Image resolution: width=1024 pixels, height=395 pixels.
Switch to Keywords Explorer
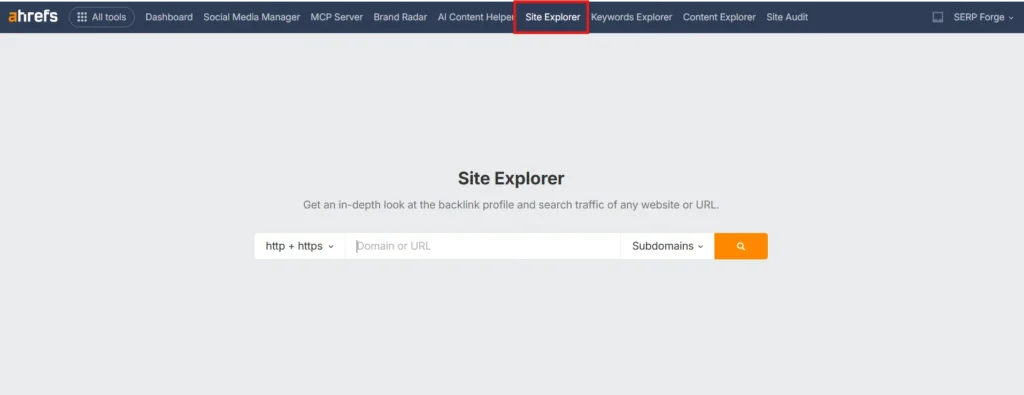(632, 17)
